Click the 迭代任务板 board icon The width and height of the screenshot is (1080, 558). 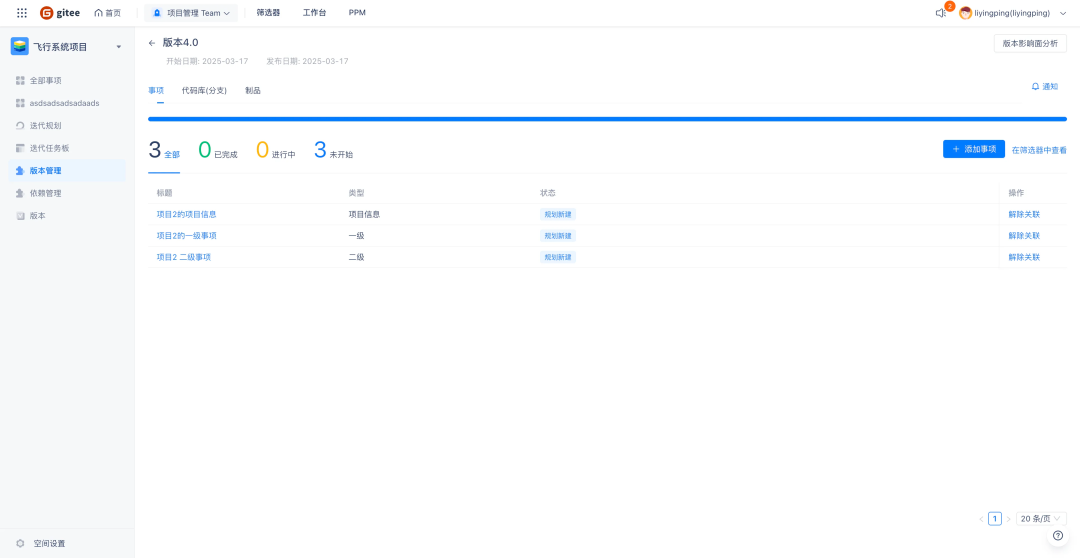[21, 148]
